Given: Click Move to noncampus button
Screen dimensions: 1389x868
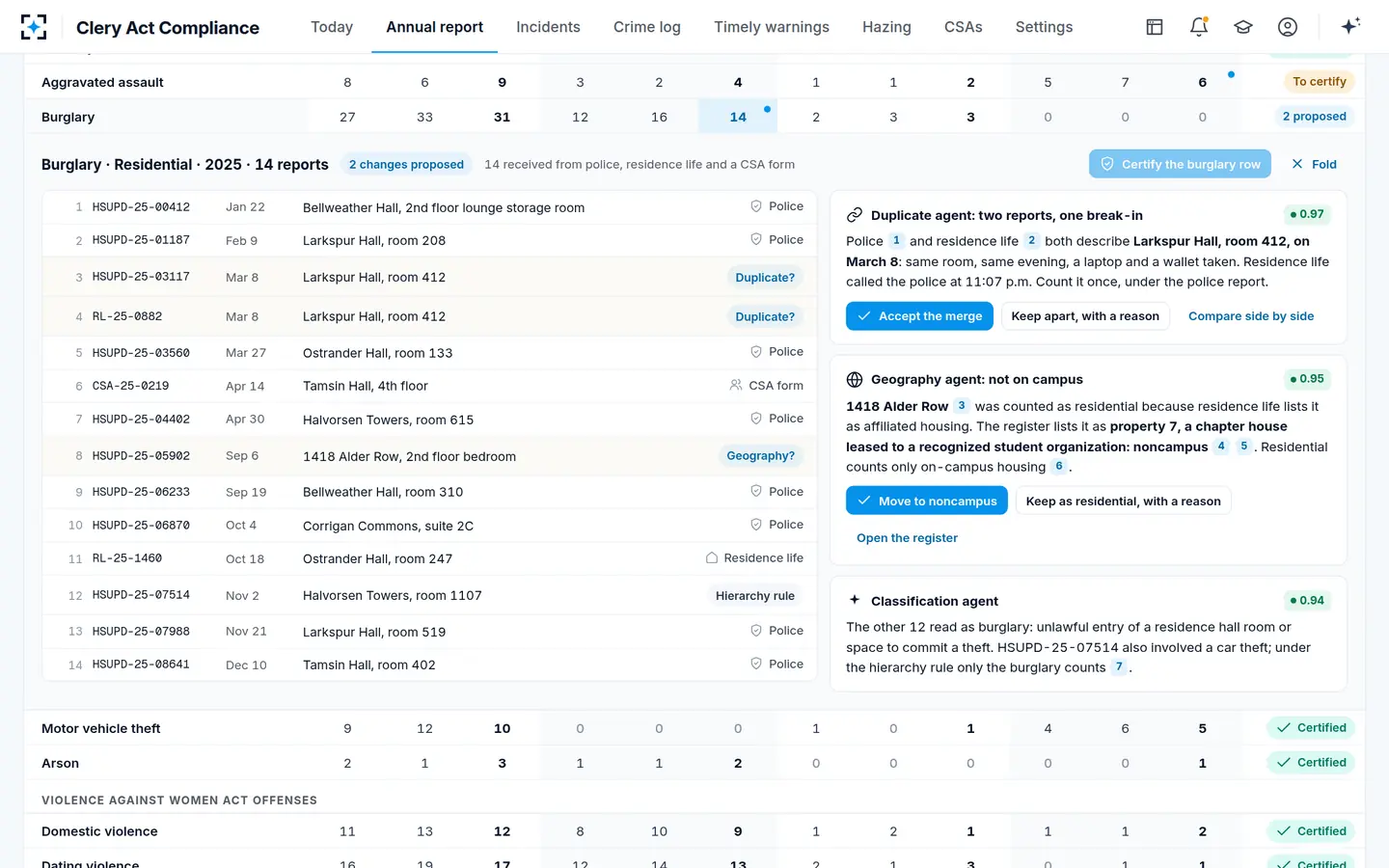Looking at the screenshot, I should pos(927,501).
